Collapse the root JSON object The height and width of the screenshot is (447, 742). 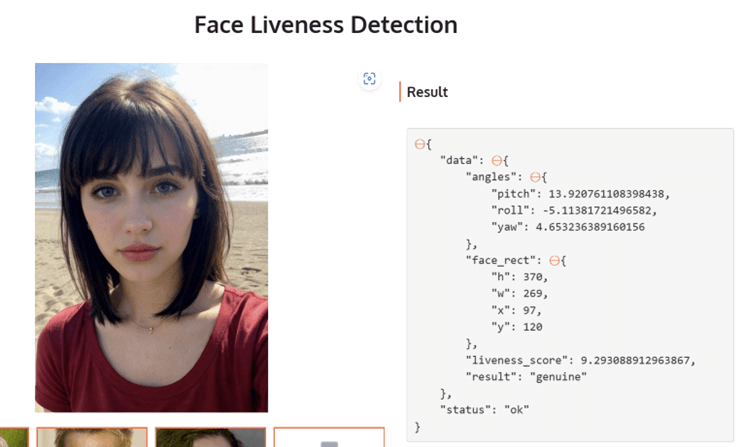[x=419, y=144]
